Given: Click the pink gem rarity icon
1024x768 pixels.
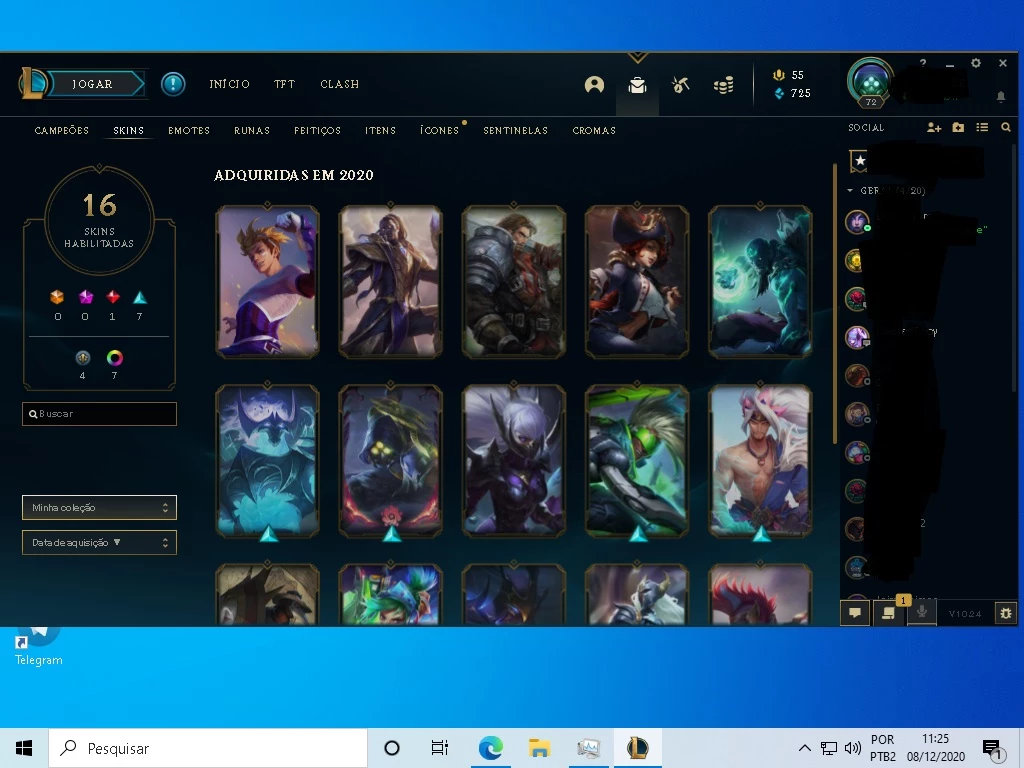Looking at the screenshot, I should (x=86, y=298).
